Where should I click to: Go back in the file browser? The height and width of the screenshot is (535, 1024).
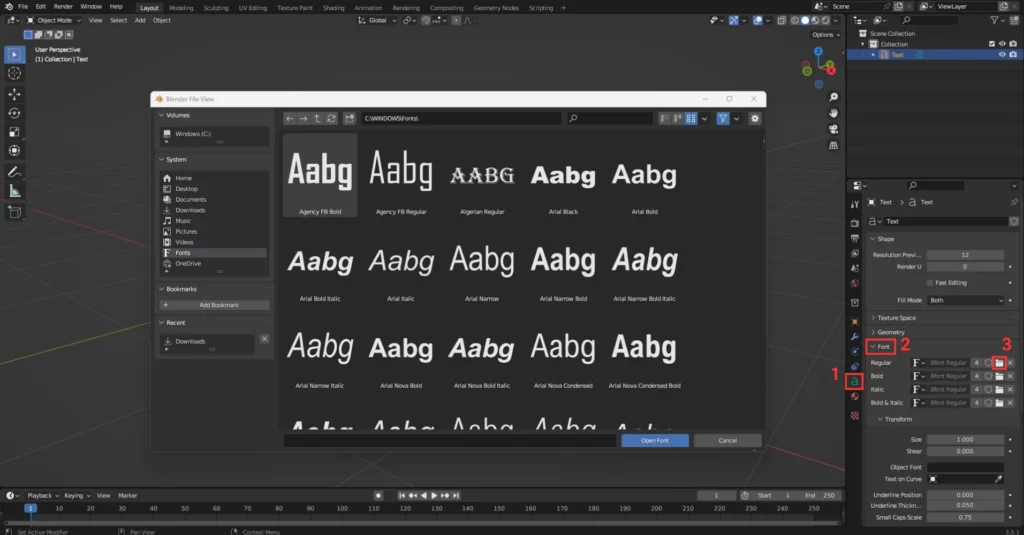pyautogui.click(x=289, y=118)
